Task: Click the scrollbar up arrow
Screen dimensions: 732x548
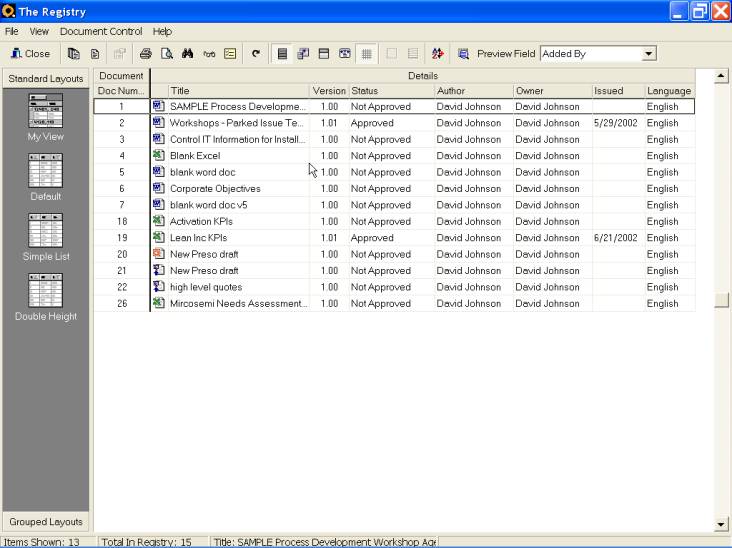Action: pyautogui.click(x=721, y=76)
